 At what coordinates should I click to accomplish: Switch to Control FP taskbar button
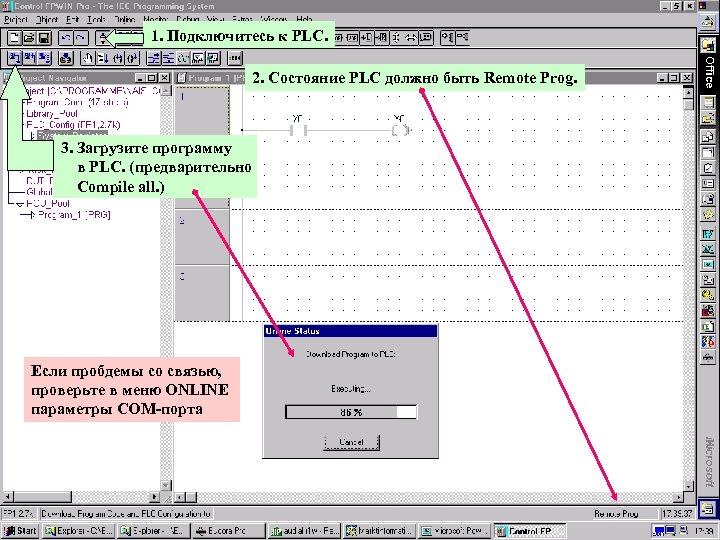530,531
